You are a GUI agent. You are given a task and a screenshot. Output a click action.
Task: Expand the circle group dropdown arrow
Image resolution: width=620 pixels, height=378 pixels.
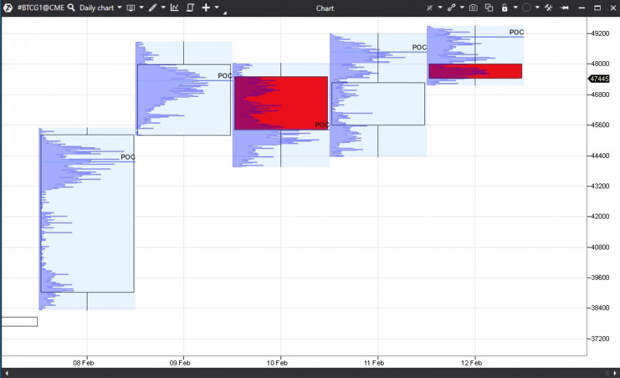point(537,7)
